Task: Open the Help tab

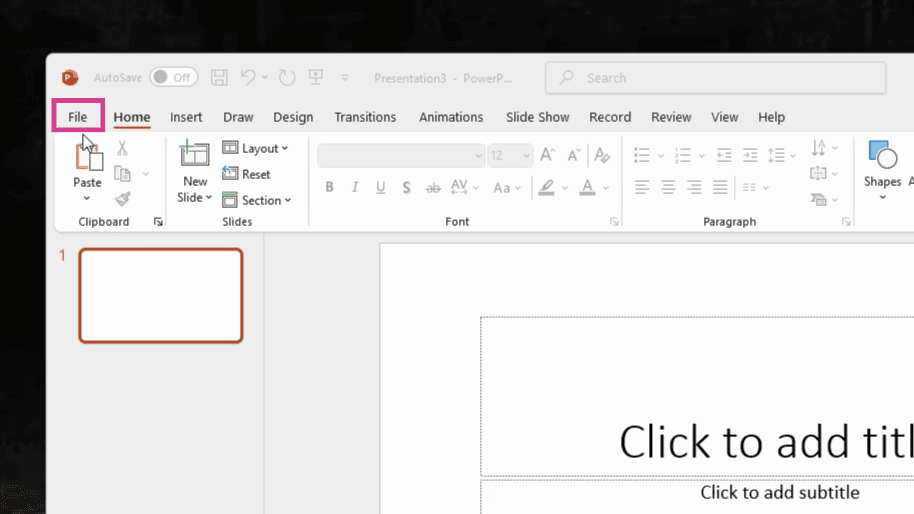Action: (x=771, y=117)
